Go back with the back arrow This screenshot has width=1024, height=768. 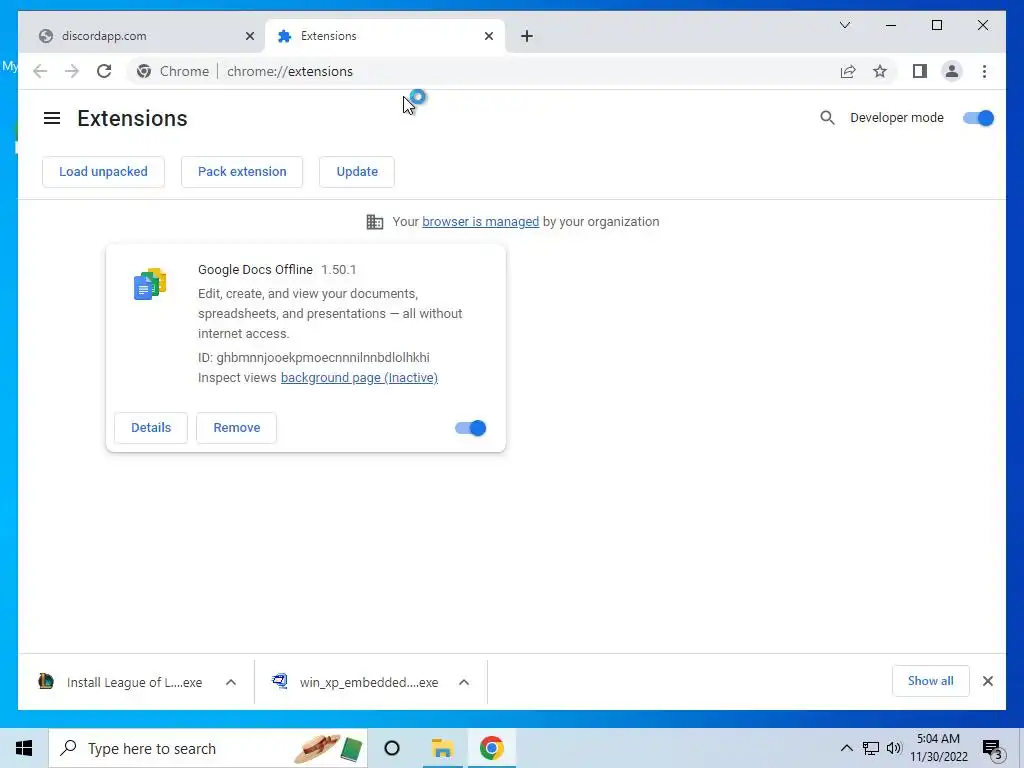(40, 71)
